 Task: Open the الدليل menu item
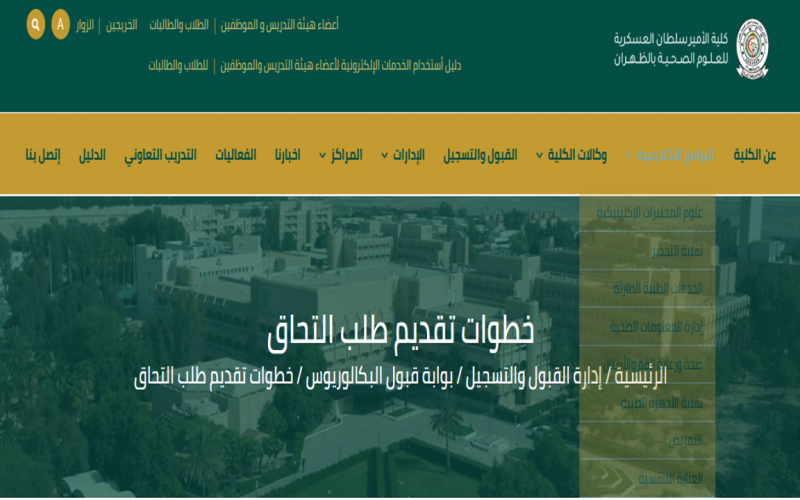click(92, 155)
